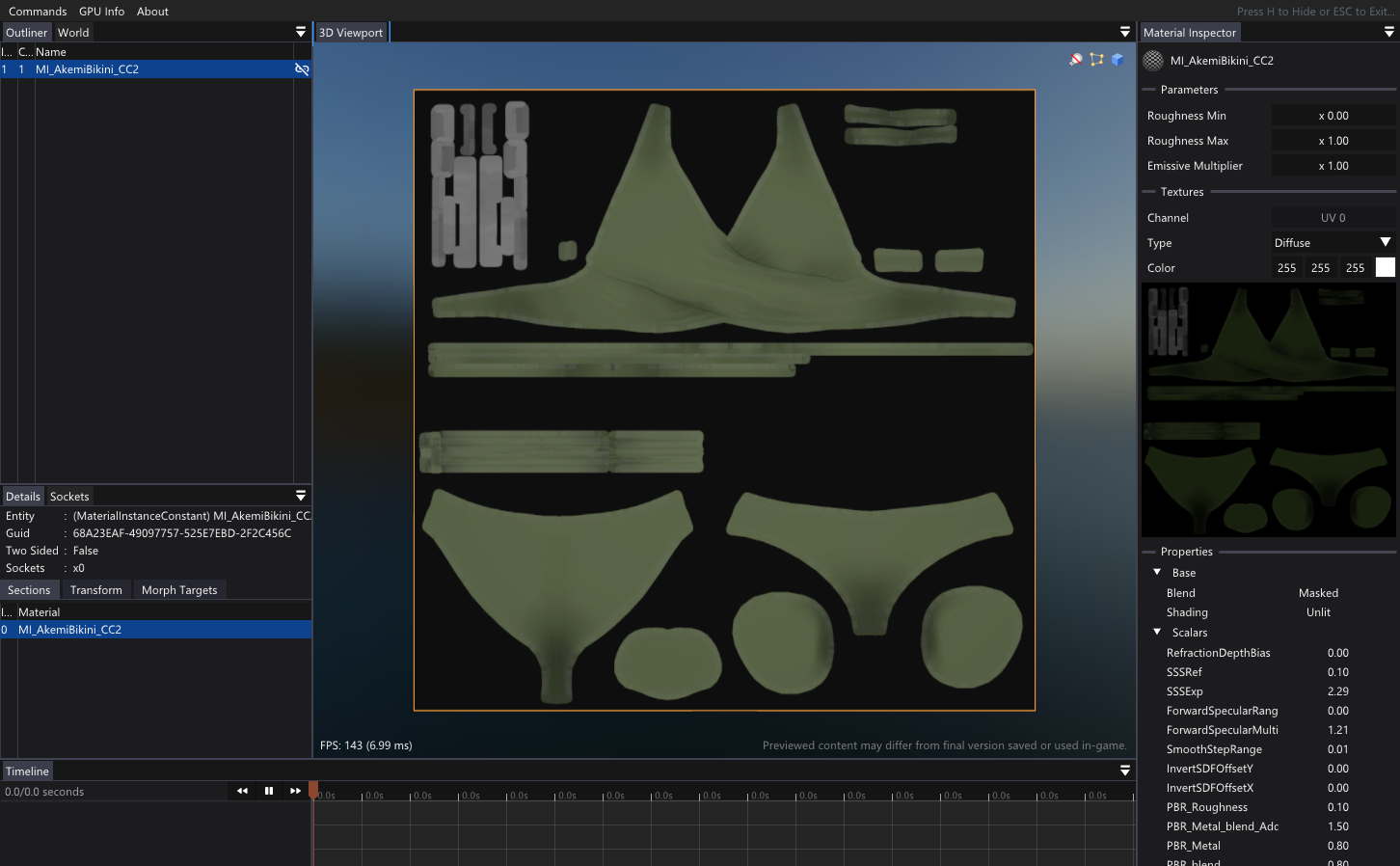Collapse the Base properties group
The width and height of the screenshot is (1400, 866).
1157,573
